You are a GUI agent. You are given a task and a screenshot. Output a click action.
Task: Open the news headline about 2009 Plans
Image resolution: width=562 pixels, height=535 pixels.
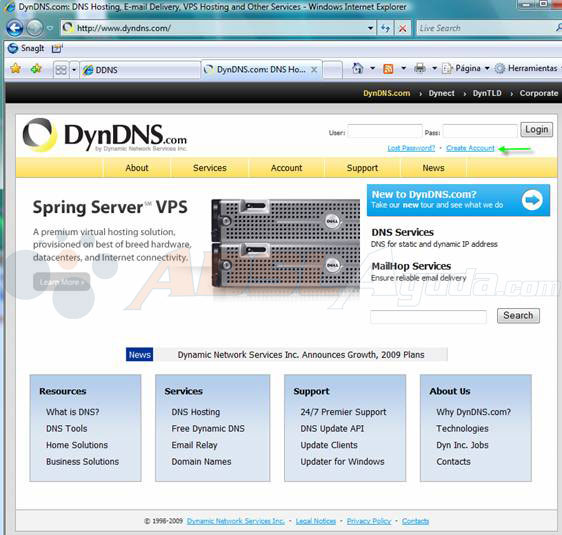tap(301, 355)
